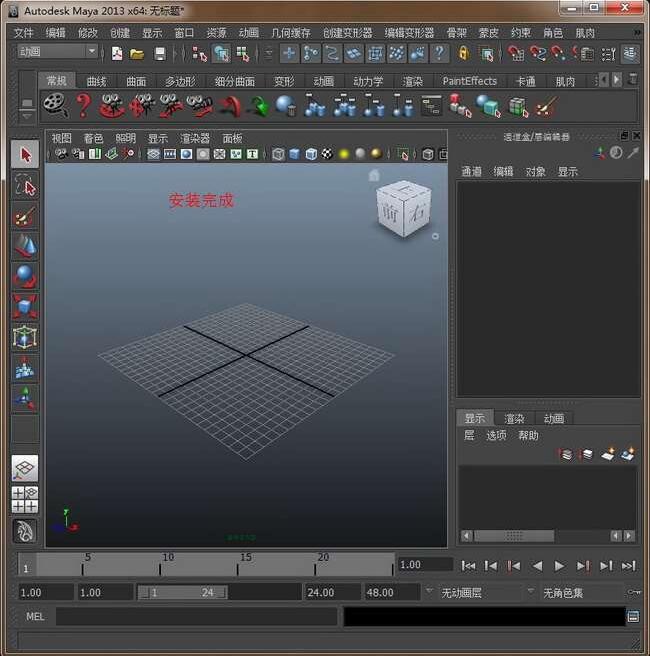Choose the Paint Selection brush tool
The image size is (650, 656).
[x=25, y=216]
